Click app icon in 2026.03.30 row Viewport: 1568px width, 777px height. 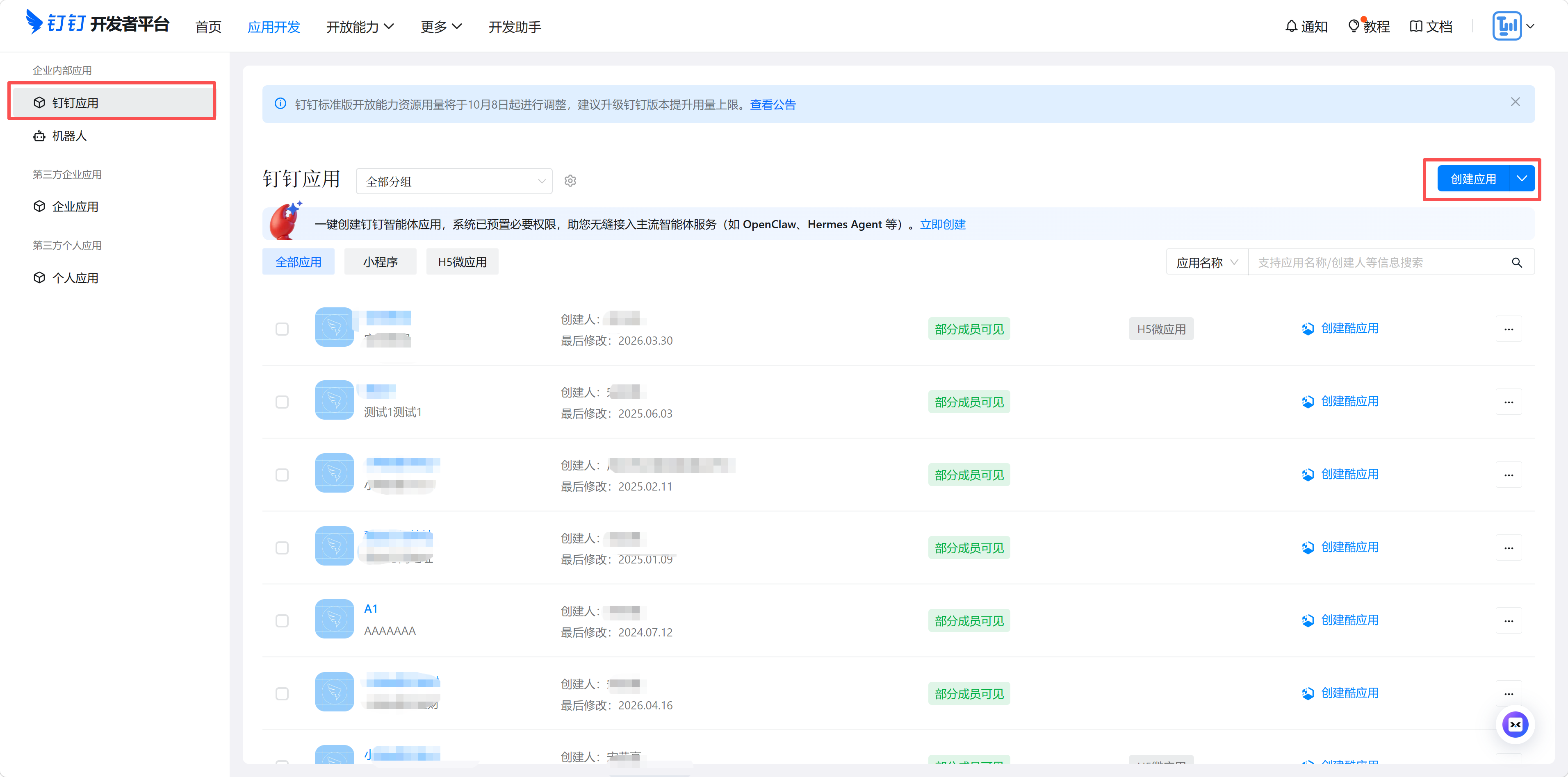[334, 327]
